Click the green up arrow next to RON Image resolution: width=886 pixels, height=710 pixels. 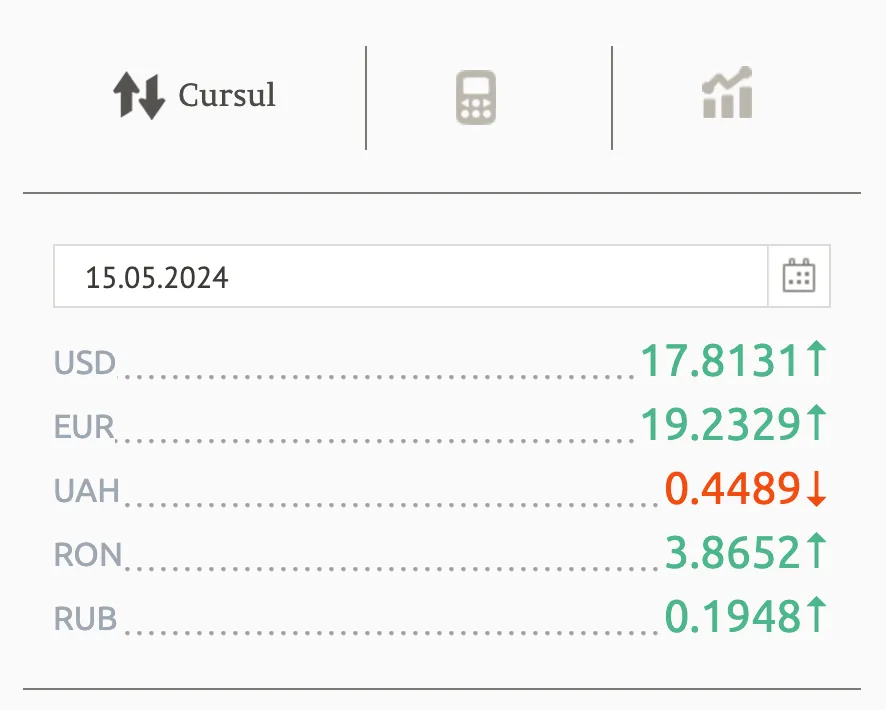(816, 551)
